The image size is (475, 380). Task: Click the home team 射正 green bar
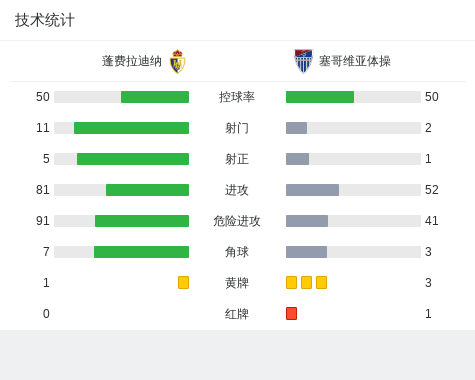tap(133, 159)
